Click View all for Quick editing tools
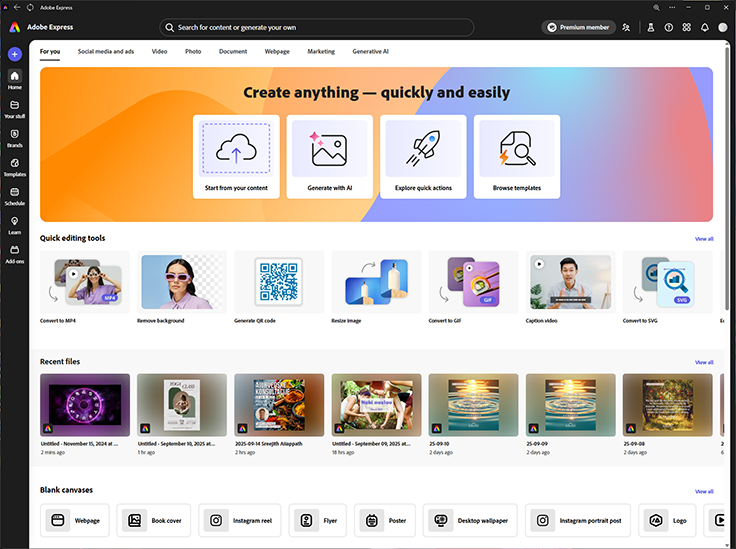Screen dimensions: 736x549 [704, 239]
